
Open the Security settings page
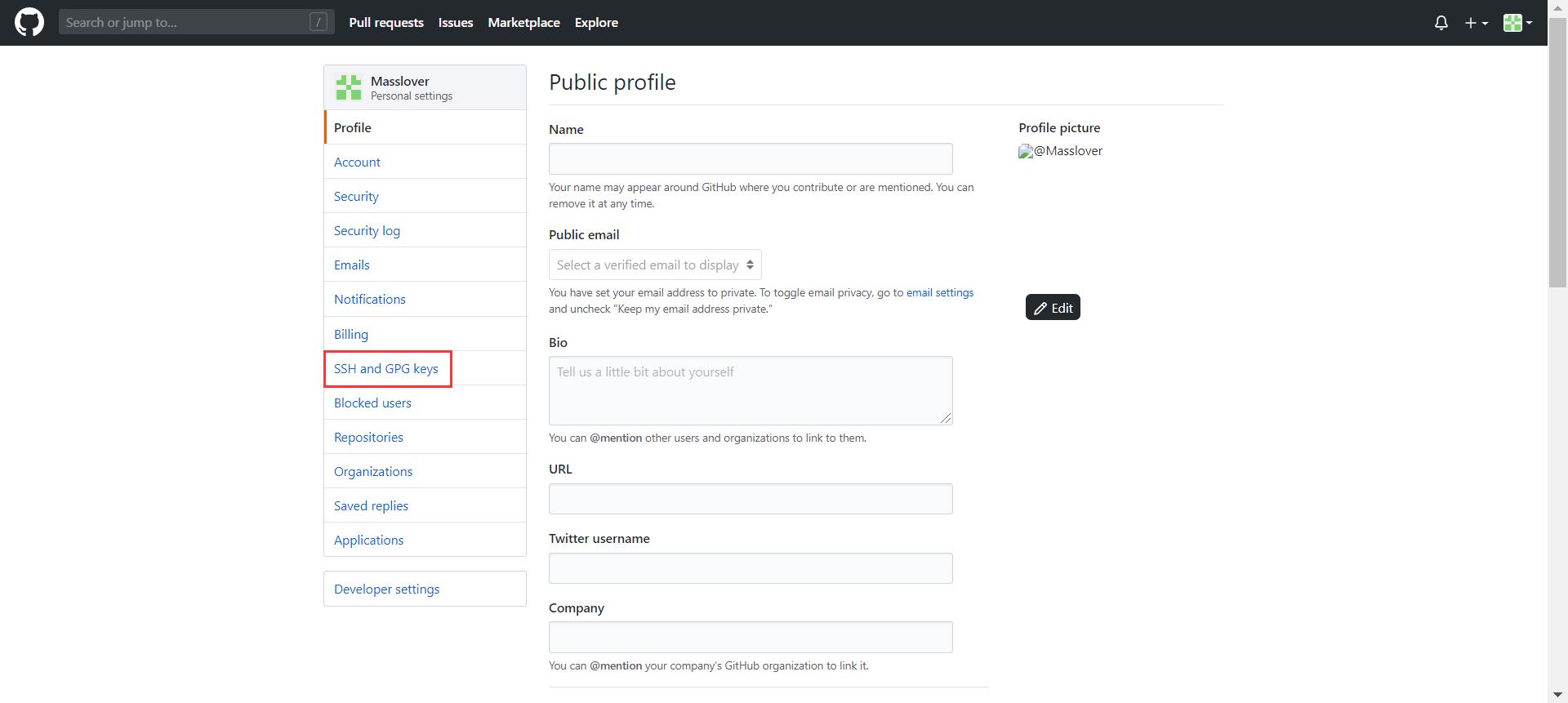[425, 196]
